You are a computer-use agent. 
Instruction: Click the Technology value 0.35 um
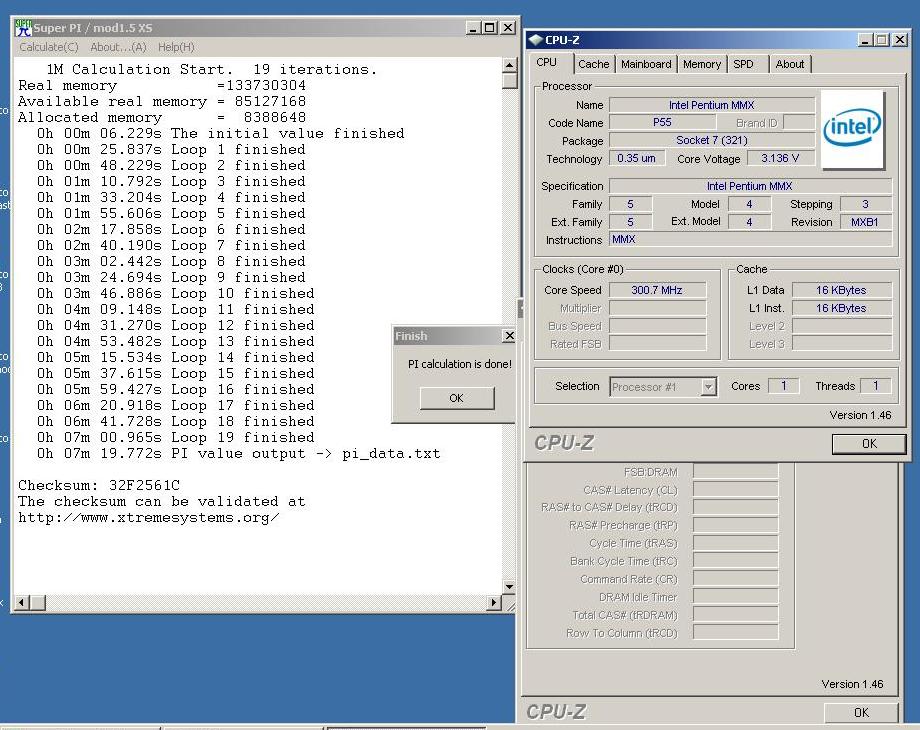point(637,158)
